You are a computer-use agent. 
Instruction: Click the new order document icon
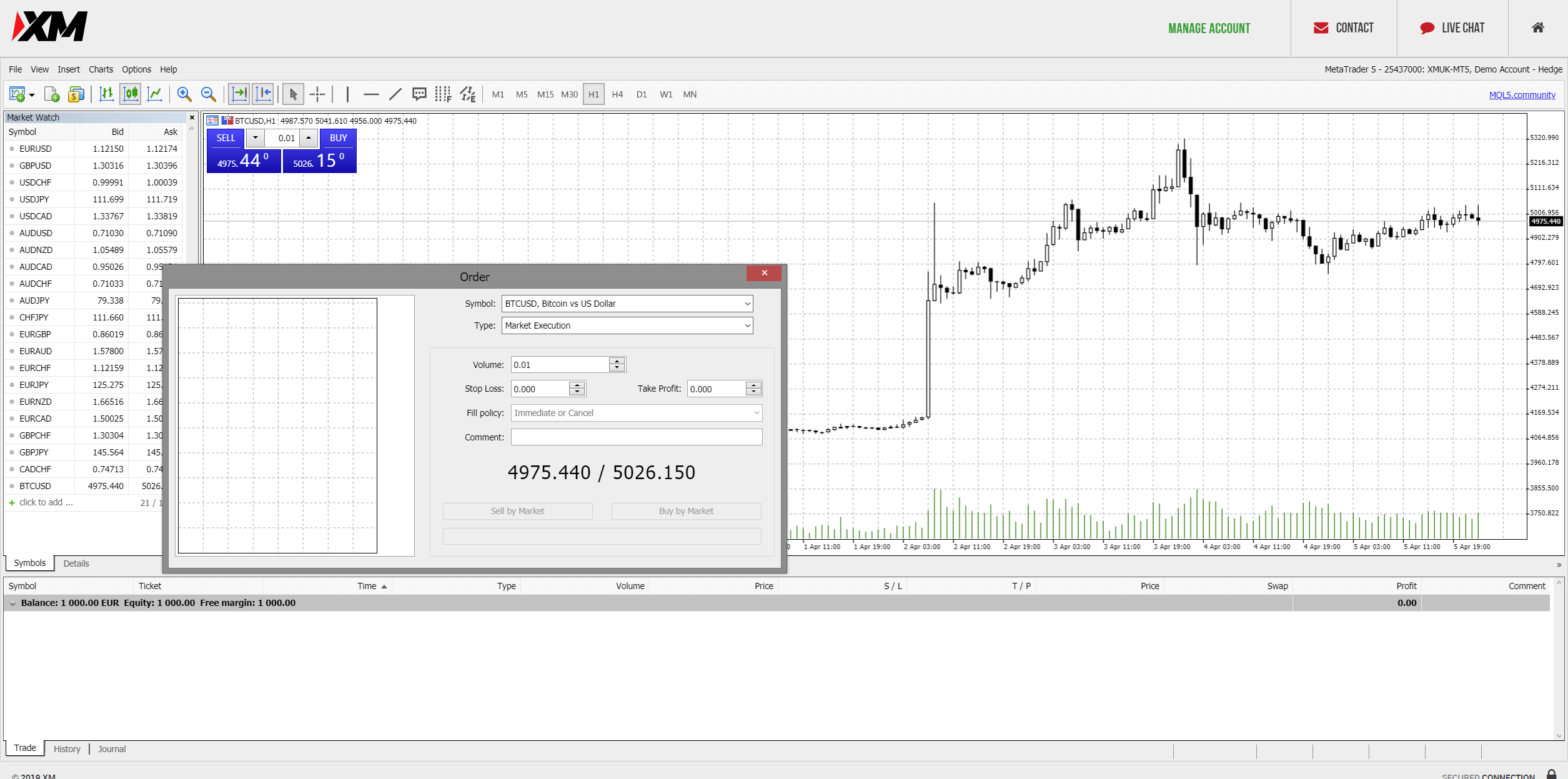tap(52, 94)
